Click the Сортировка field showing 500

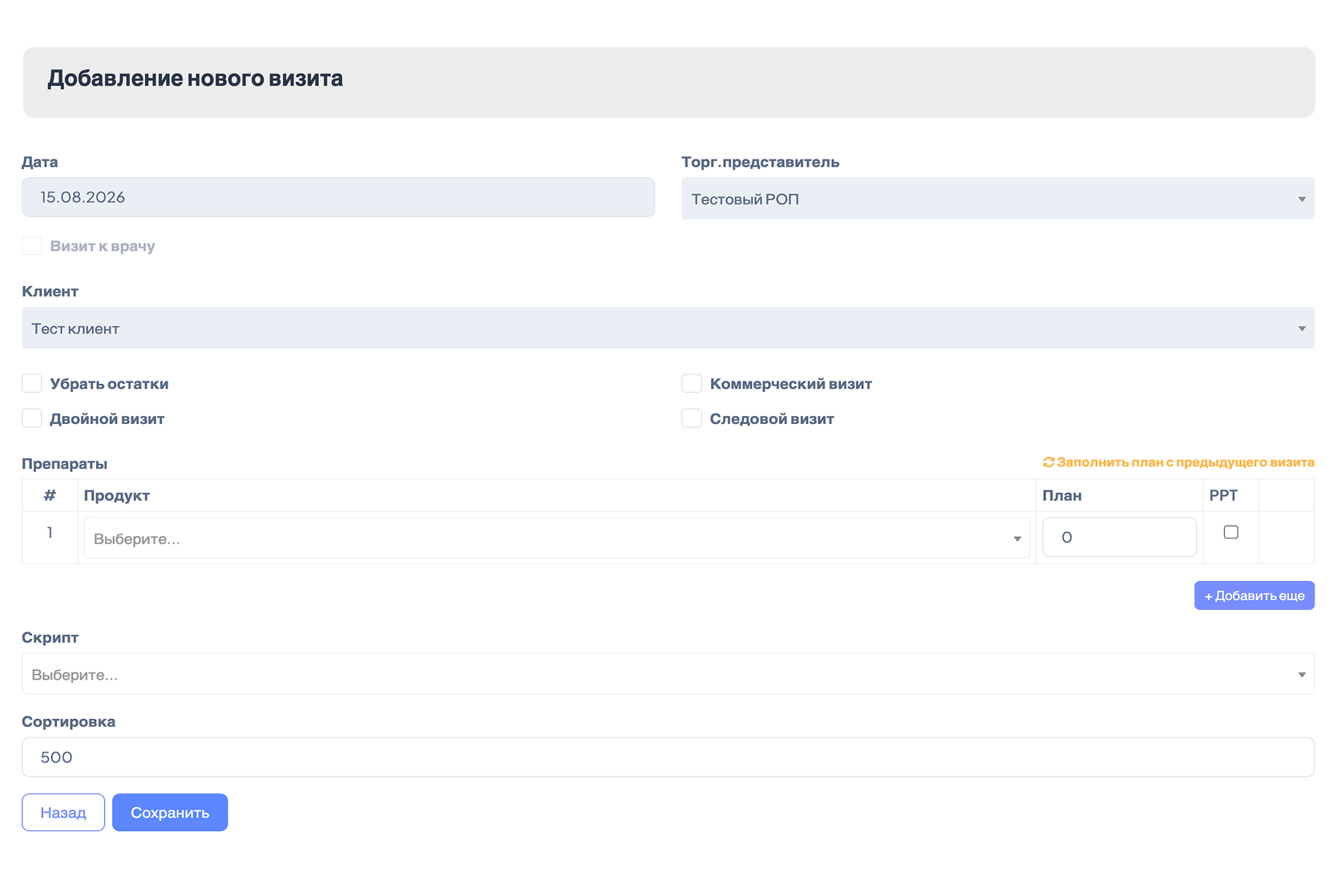pyautogui.click(x=668, y=757)
